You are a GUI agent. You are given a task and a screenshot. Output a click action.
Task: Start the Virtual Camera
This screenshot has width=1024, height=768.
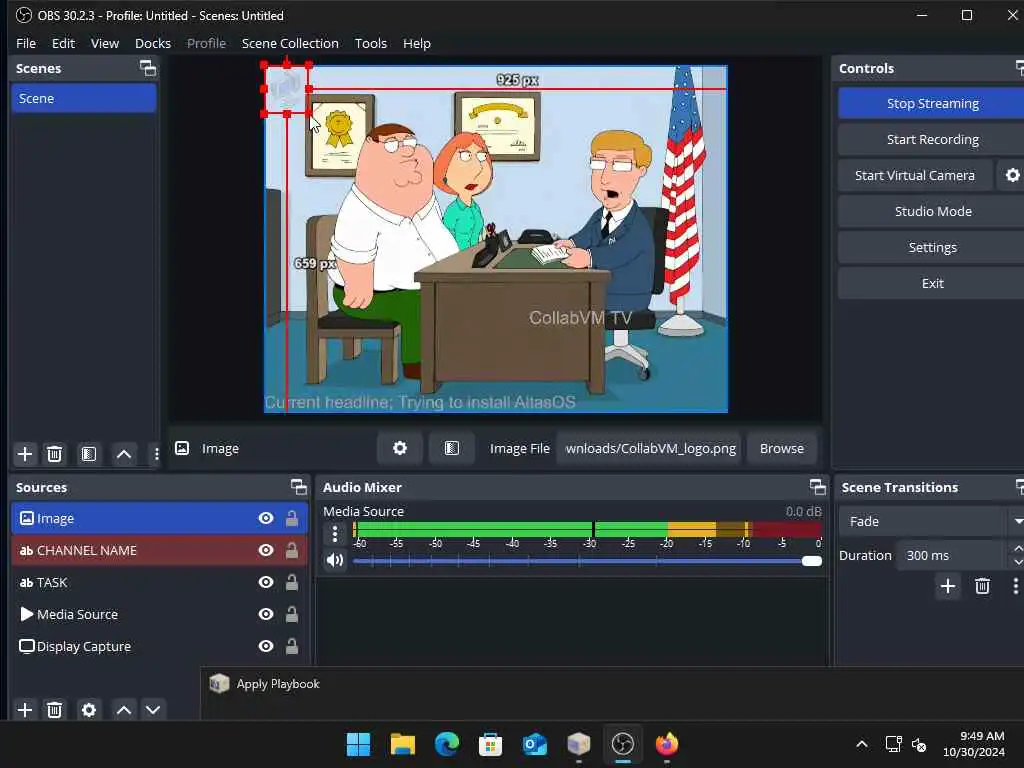pos(914,175)
